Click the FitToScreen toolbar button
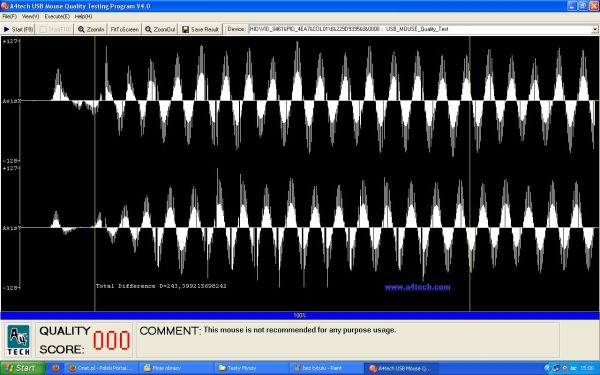Screen dimensions: 600x375 tap(124, 29)
